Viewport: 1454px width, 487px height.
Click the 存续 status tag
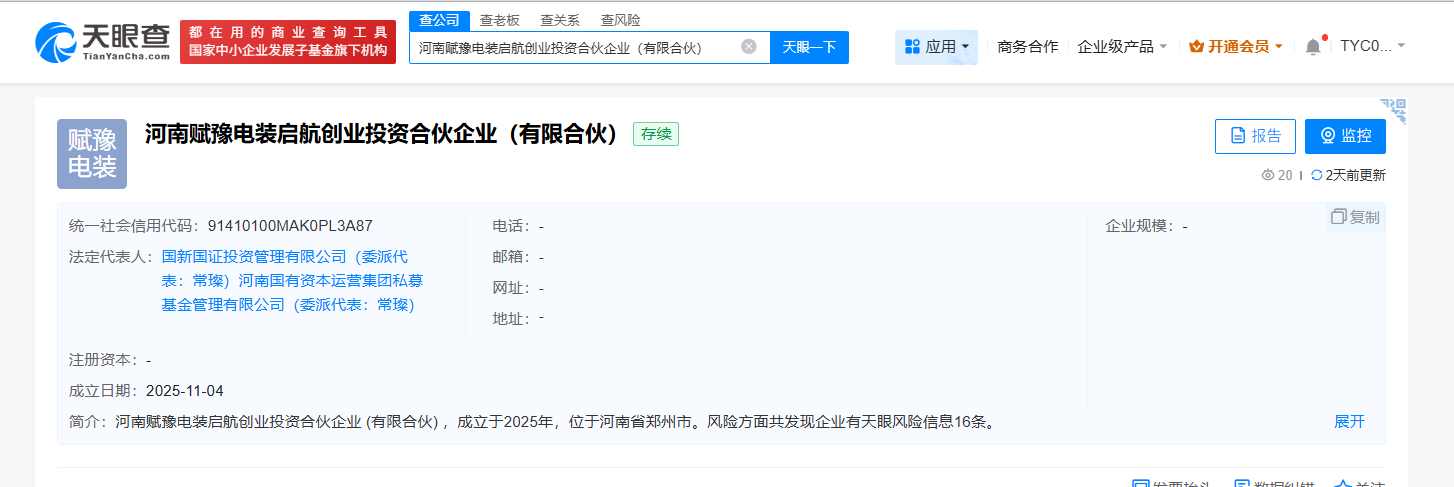point(656,134)
